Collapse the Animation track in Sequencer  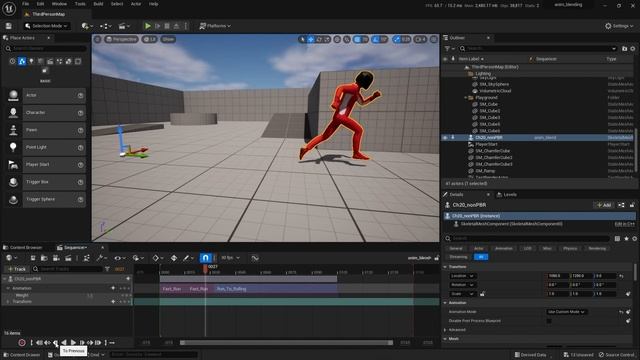click(8, 288)
